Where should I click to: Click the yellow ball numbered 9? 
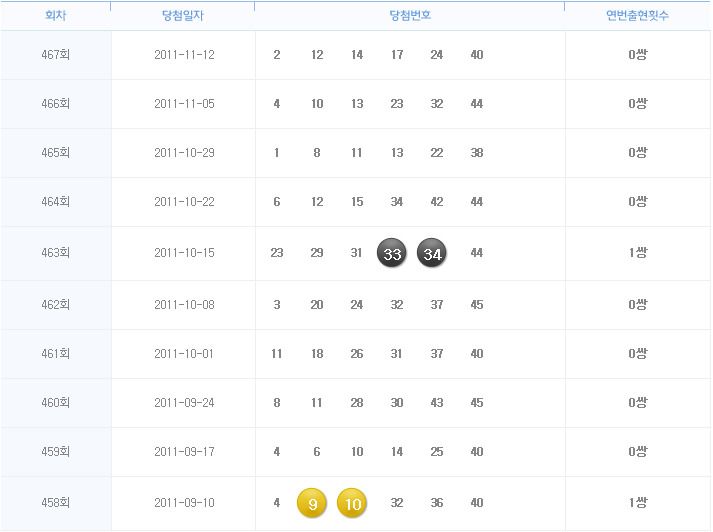pyautogui.click(x=312, y=503)
